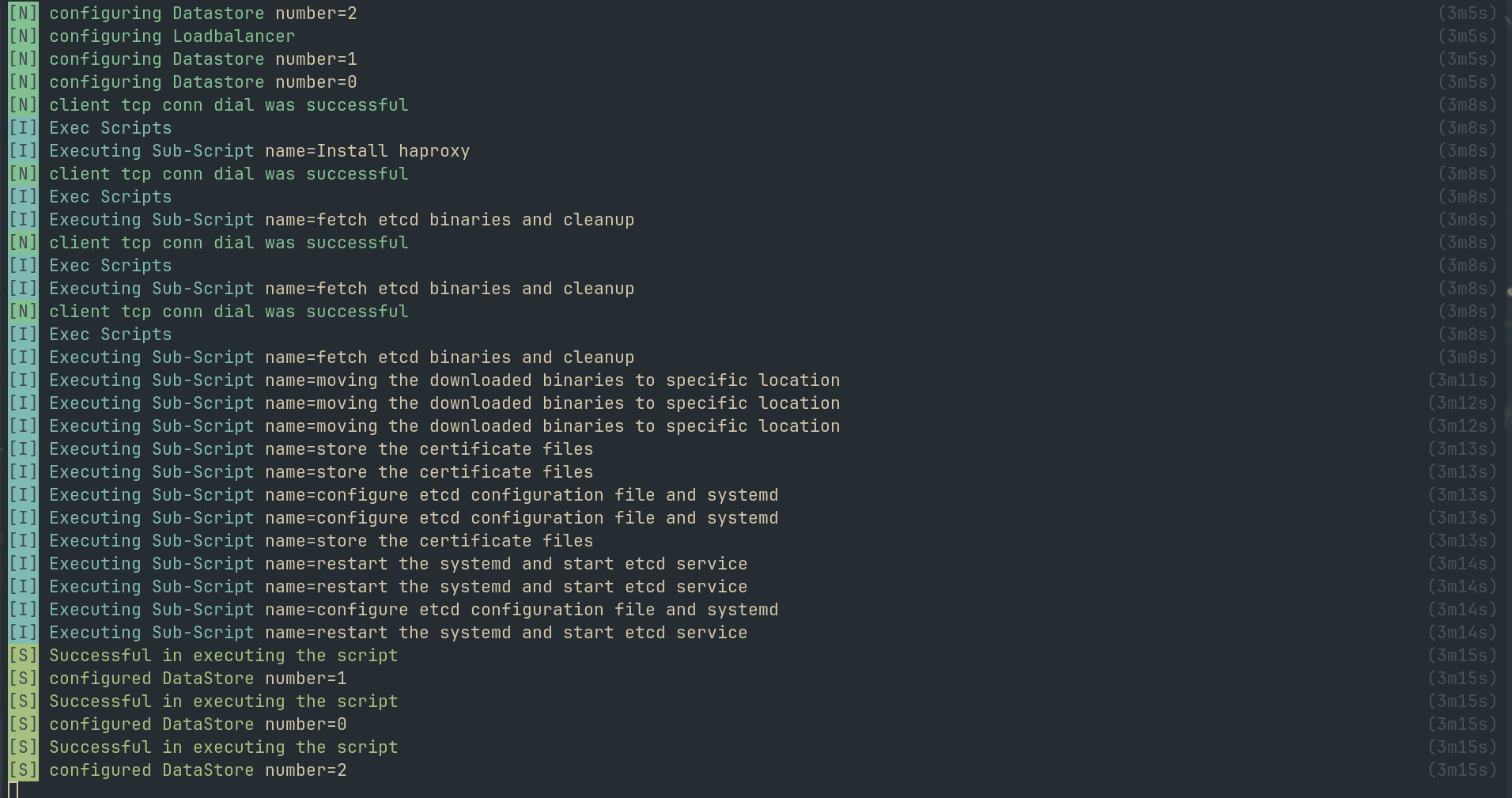Screen dimensions: 1512x798
Task: Click the timestamp beside "configured DataStore number=2"
Action: [1462, 770]
